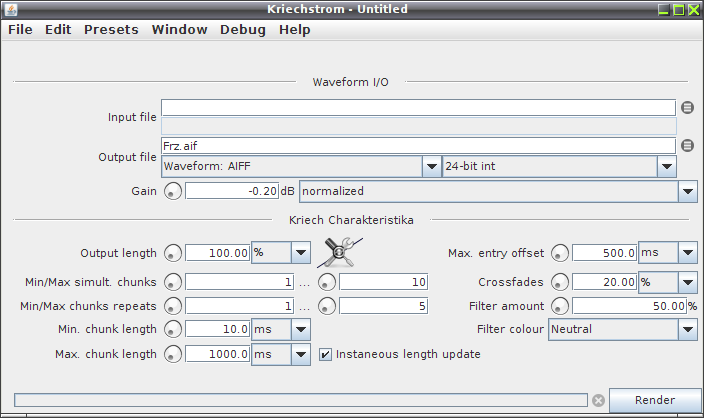Viewport: 704px width, 418px height.
Task: Click the wrench and screwdriver tools icon
Action: coord(340,252)
